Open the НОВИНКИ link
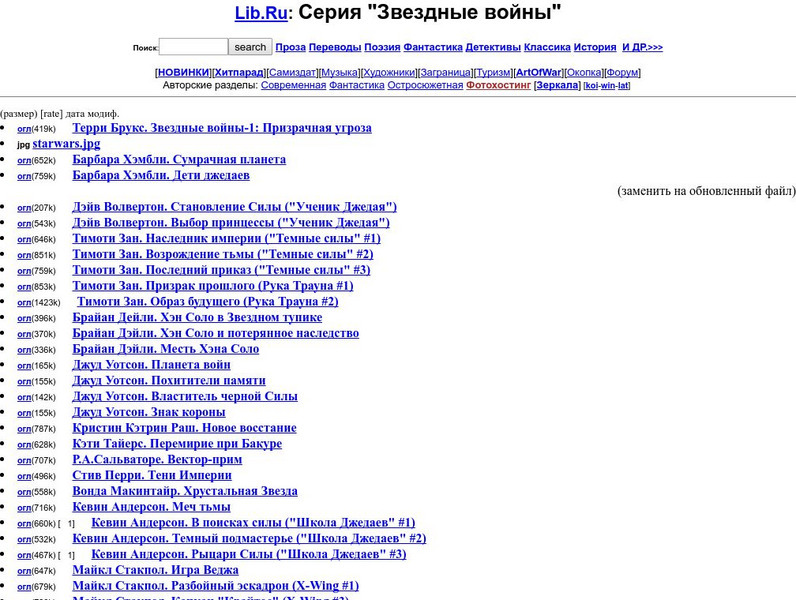Viewport: 796px width, 600px height. click(184, 73)
